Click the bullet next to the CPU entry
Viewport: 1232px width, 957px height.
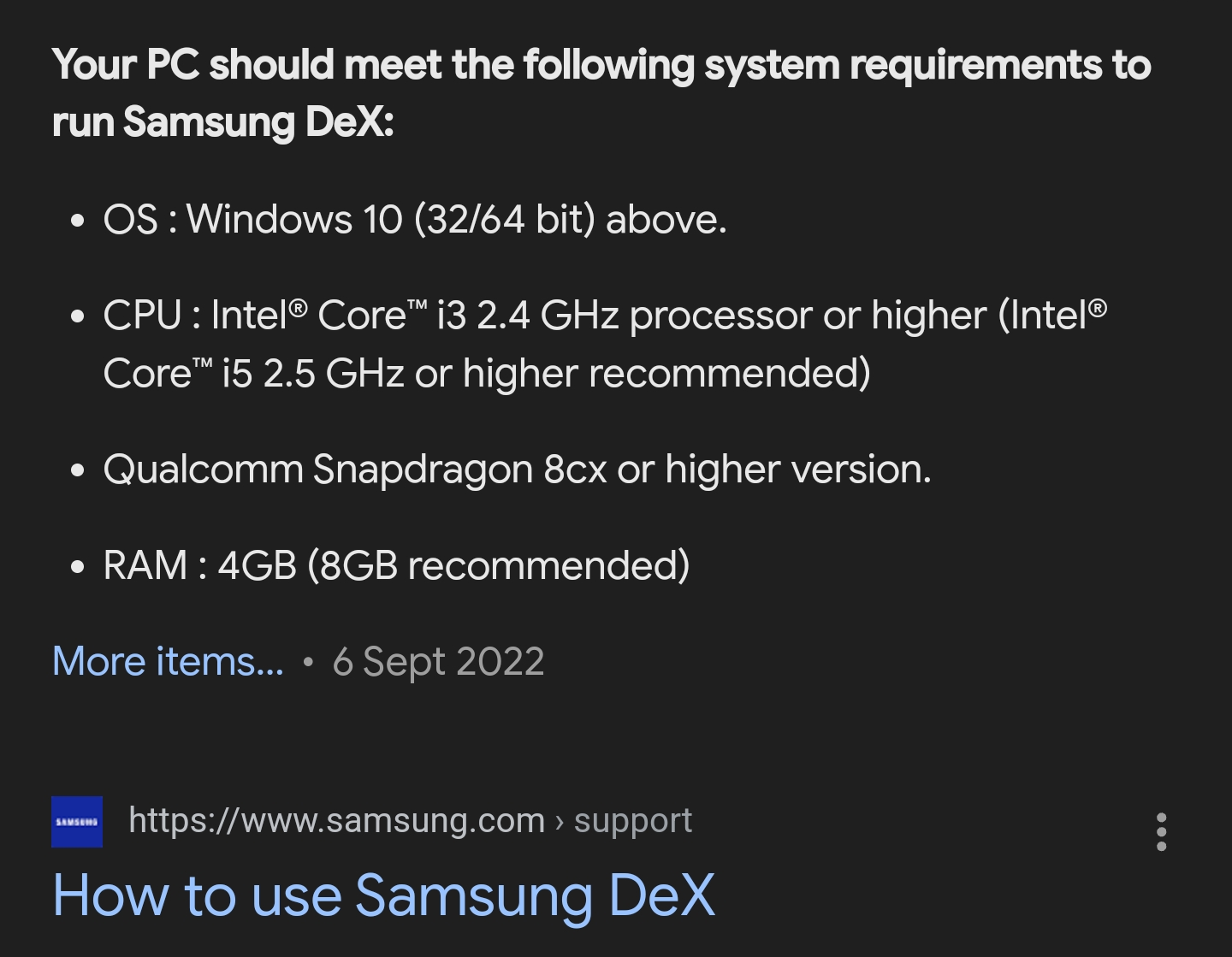(x=79, y=315)
